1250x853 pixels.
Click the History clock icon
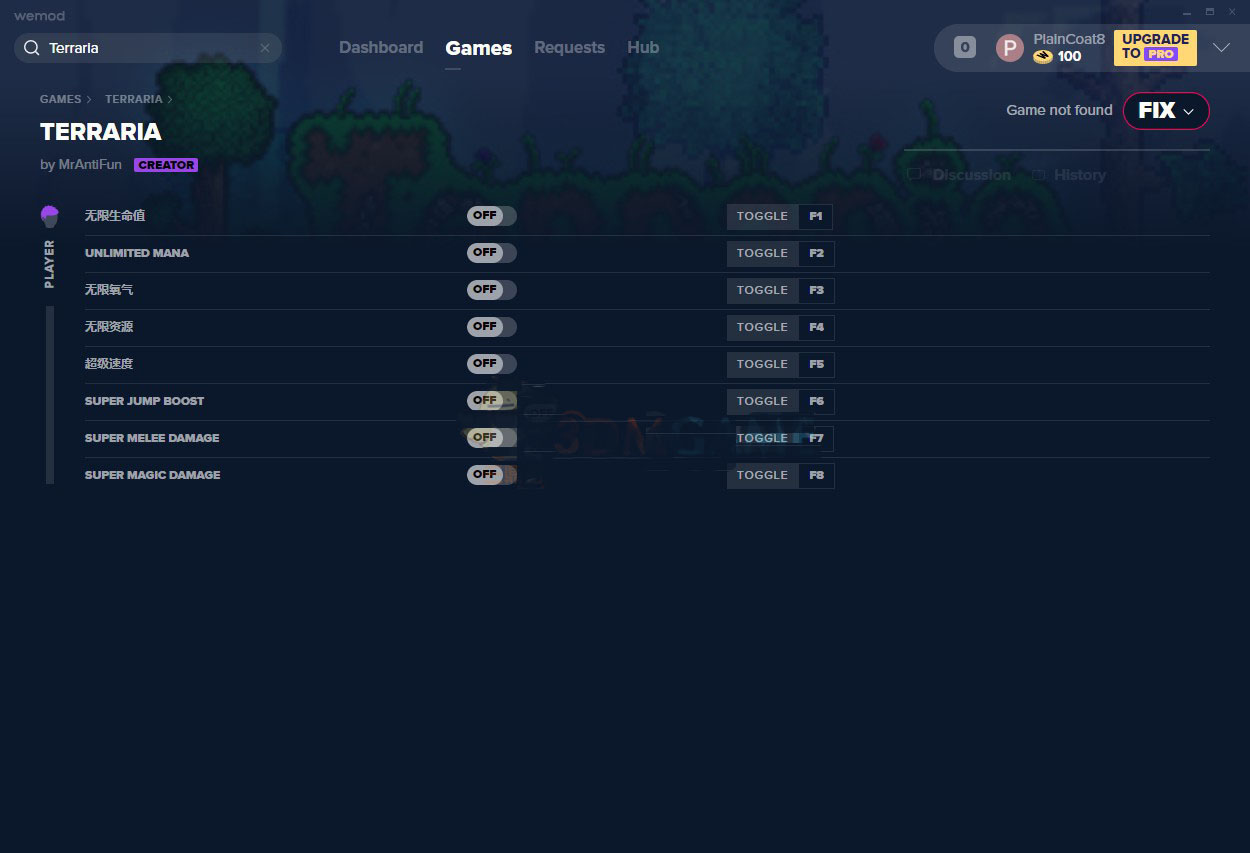click(1039, 175)
